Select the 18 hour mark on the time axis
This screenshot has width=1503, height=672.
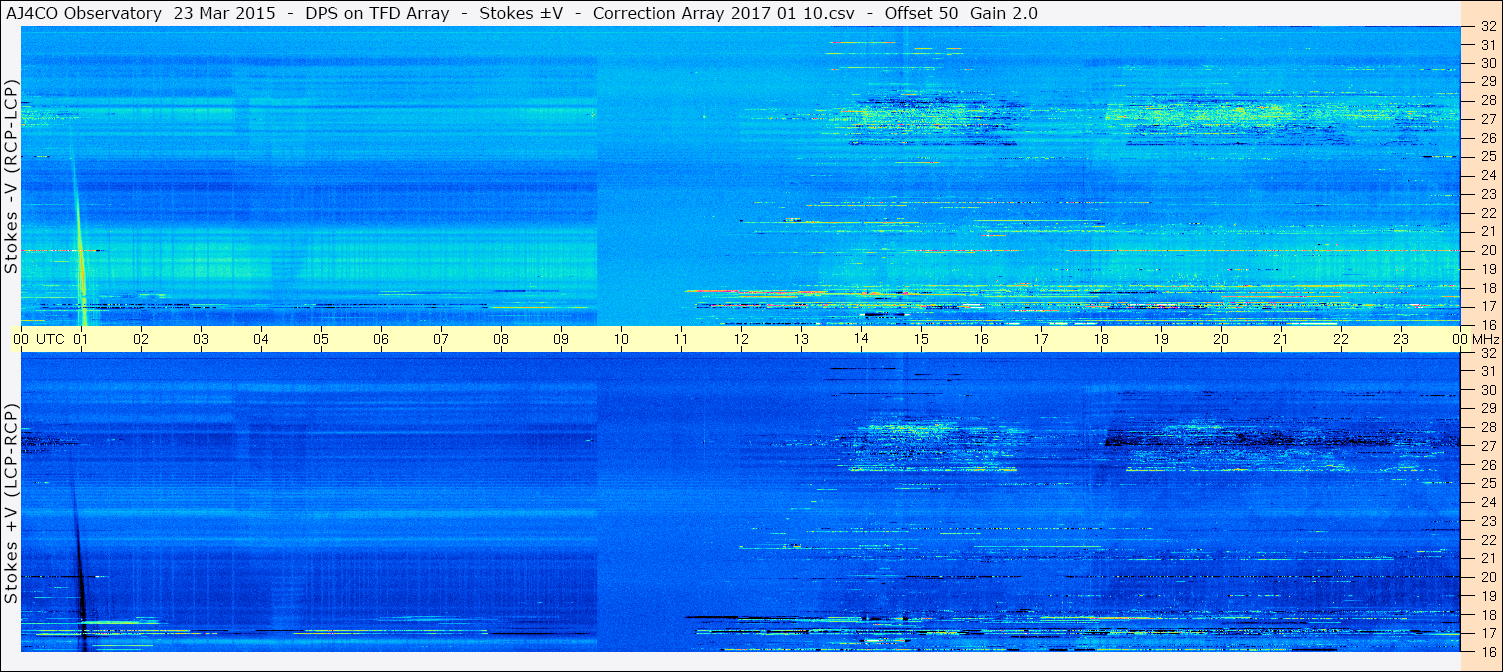coord(1101,339)
